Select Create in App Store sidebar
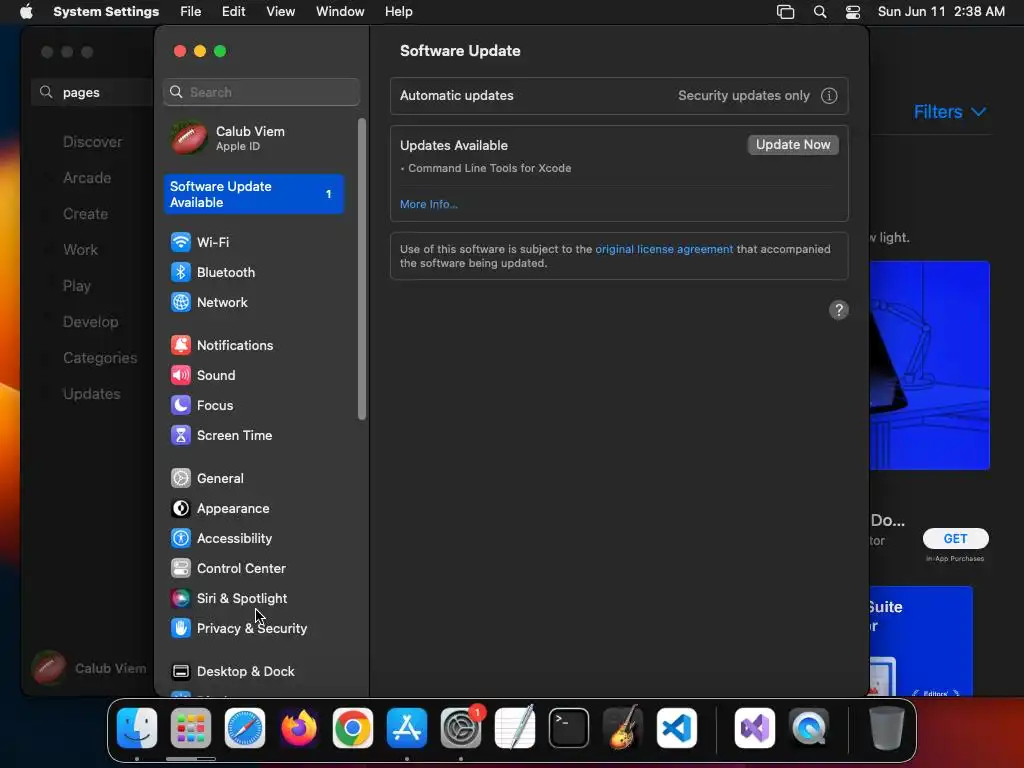 click(x=86, y=214)
